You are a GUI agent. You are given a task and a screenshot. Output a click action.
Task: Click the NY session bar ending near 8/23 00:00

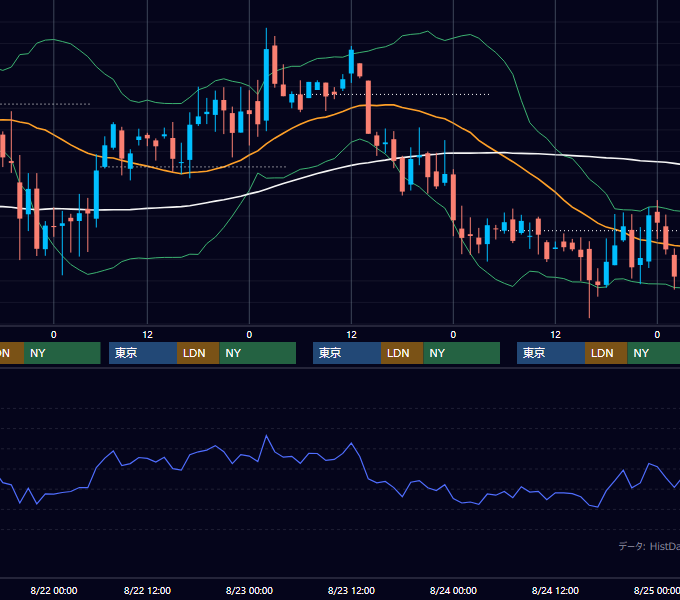(x=258, y=353)
